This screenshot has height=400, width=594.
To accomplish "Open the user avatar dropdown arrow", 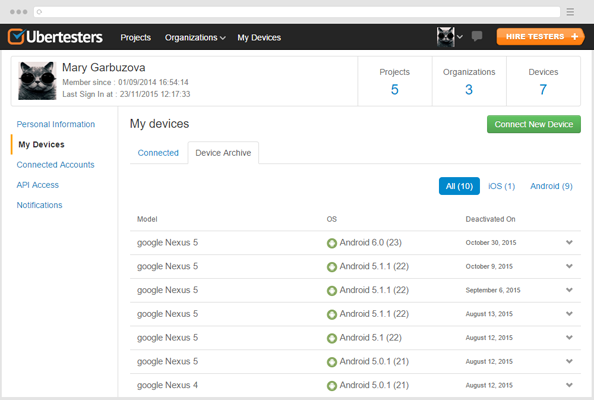I will tap(460, 37).
